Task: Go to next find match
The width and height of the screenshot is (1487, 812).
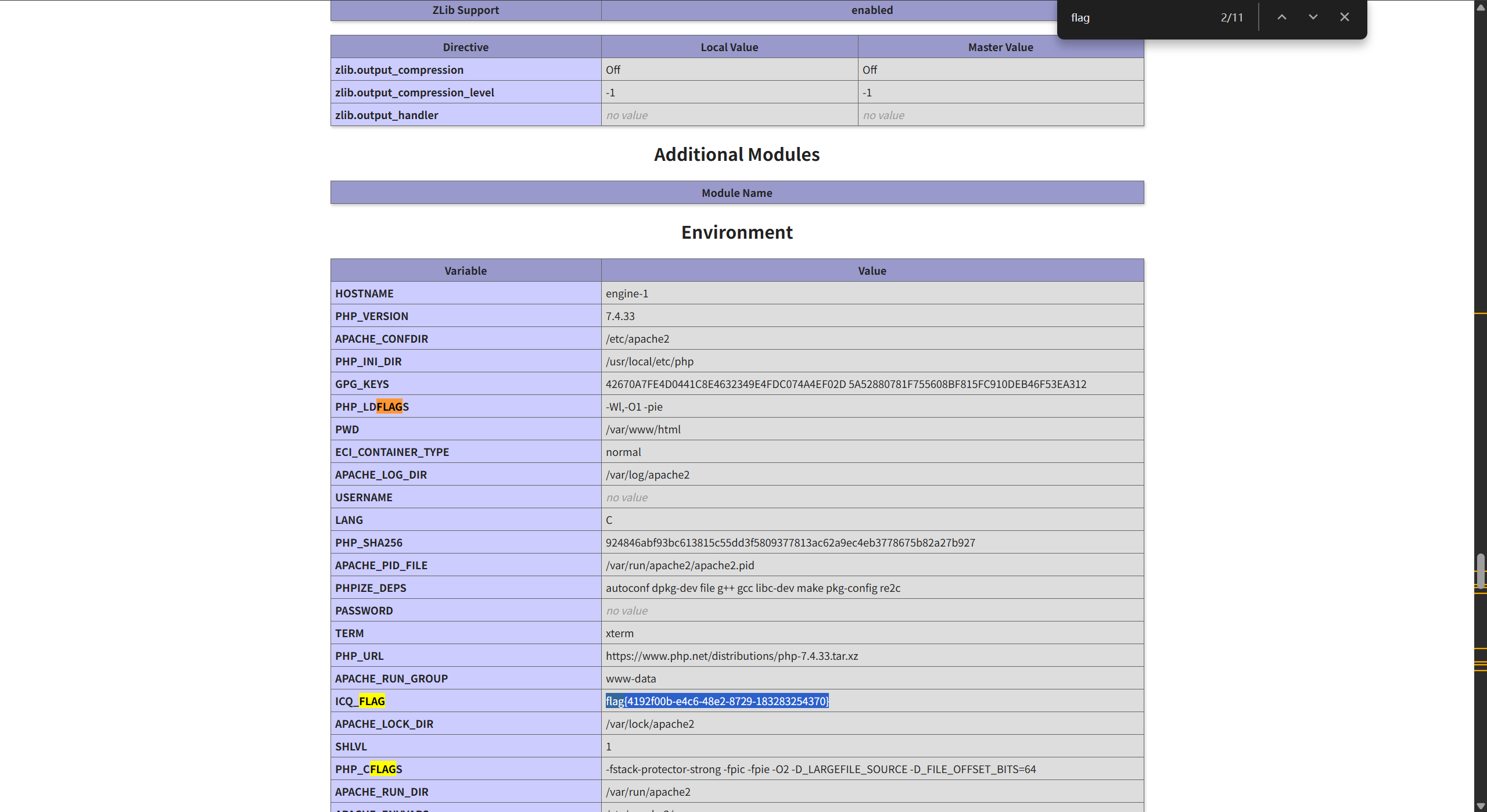Action: click(1313, 17)
